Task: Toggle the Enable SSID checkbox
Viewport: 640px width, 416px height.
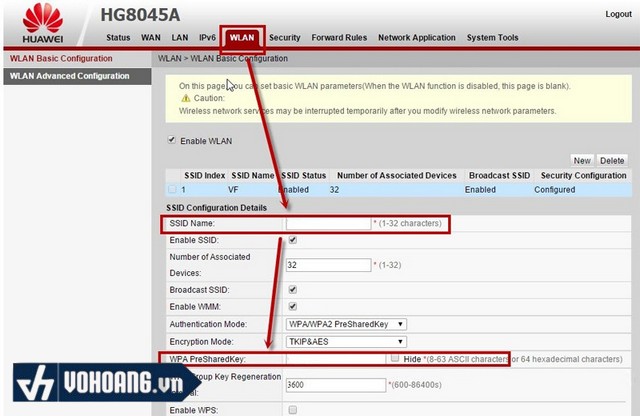Action: pyautogui.click(x=292, y=240)
